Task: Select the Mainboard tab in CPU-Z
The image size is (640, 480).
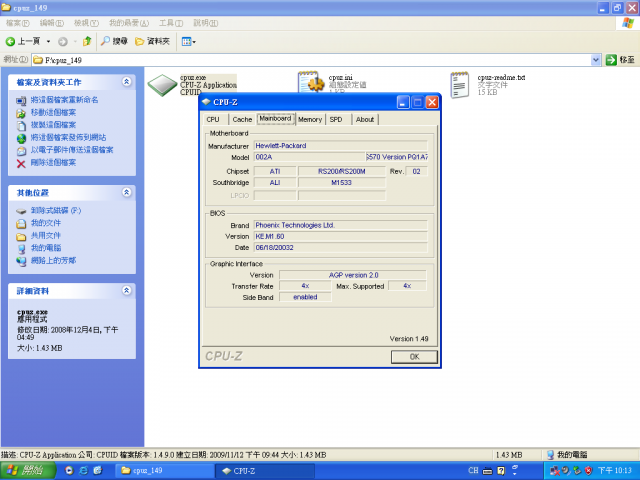Action: click(x=276, y=118)
